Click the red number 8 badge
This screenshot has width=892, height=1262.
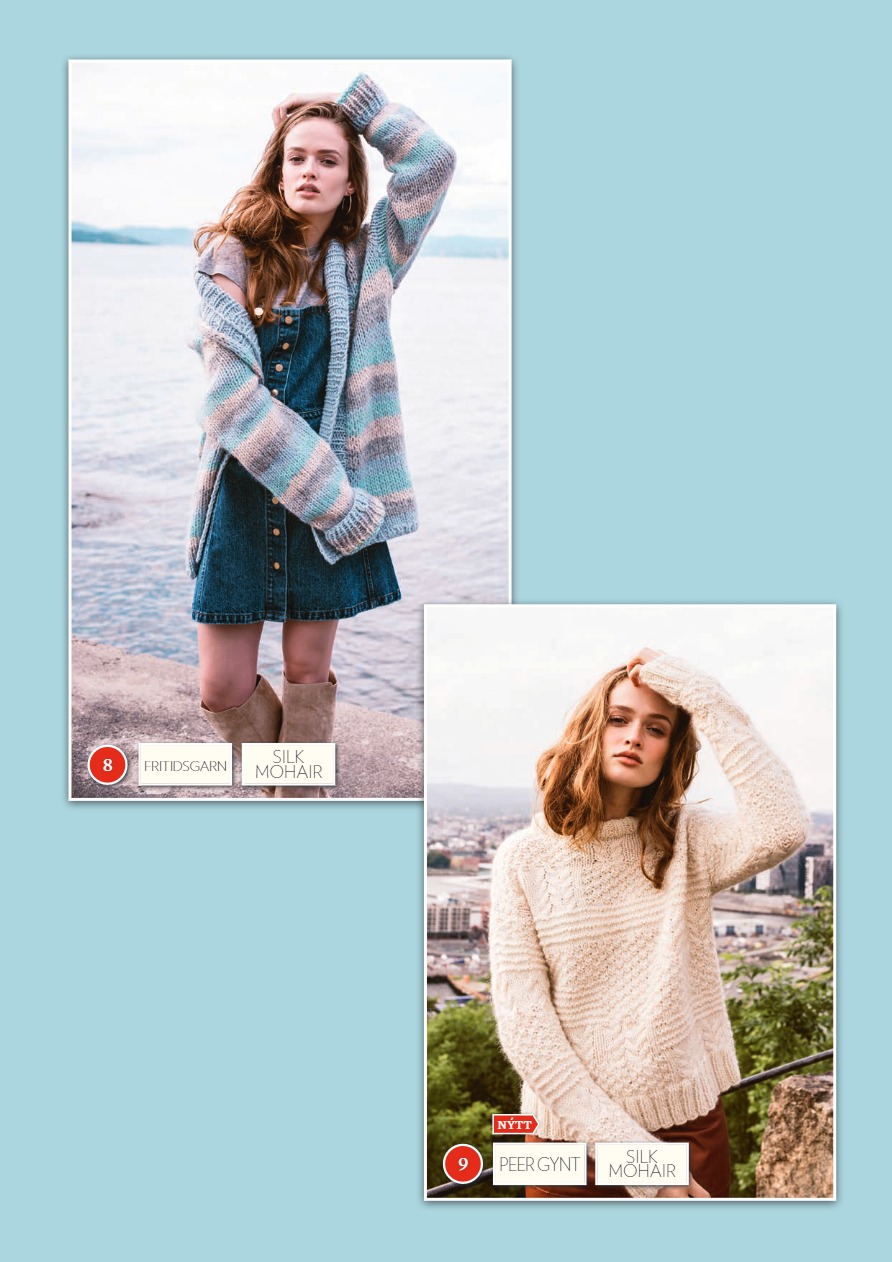(107, 765)
